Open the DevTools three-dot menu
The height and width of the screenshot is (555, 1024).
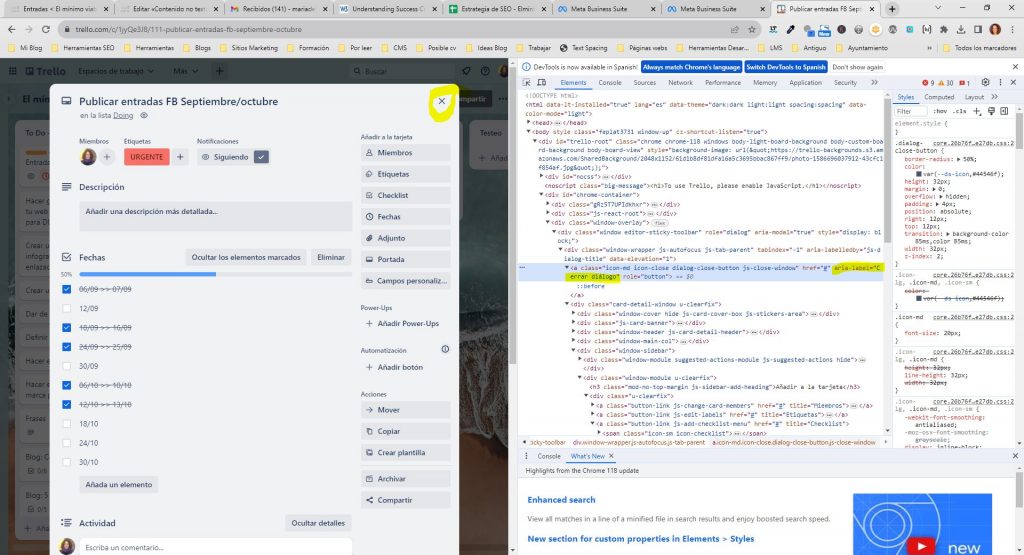coord(1000,83)
